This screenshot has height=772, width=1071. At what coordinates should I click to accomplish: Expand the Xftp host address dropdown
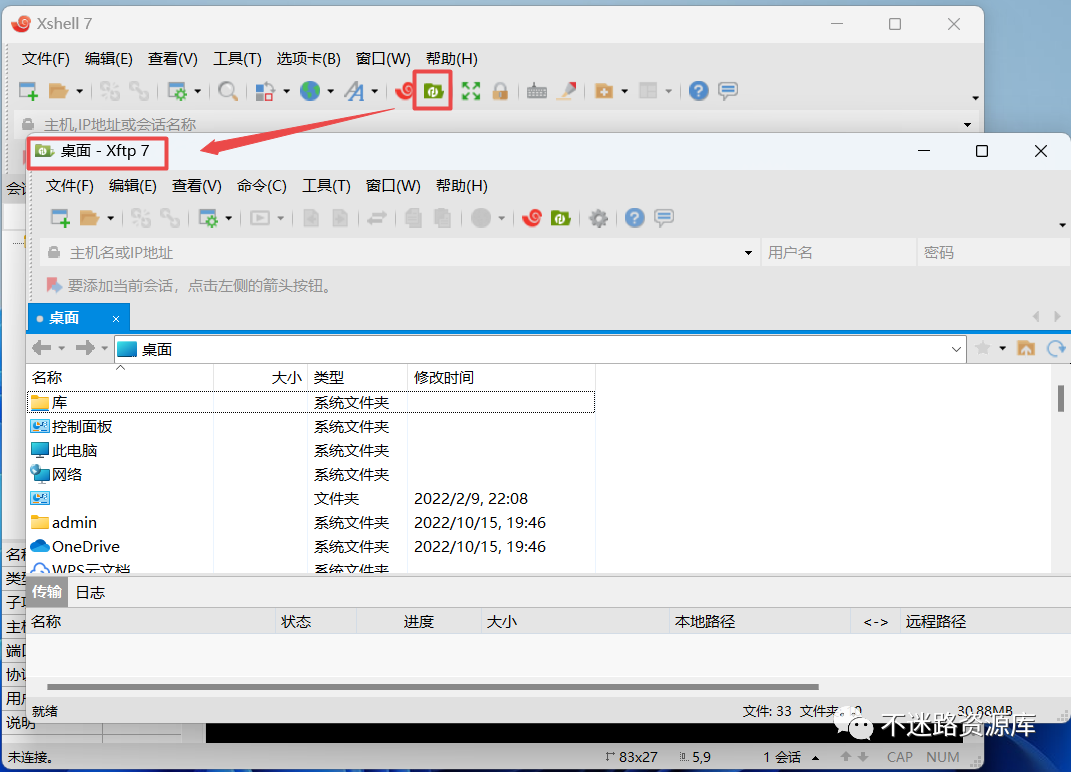748,253
